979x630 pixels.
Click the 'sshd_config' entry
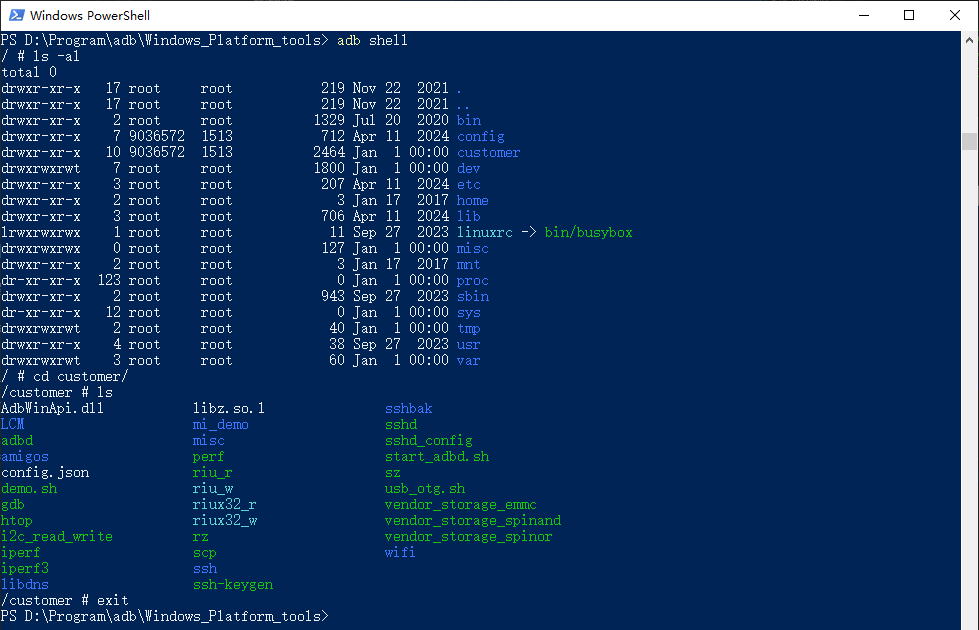tap(428, 440)
